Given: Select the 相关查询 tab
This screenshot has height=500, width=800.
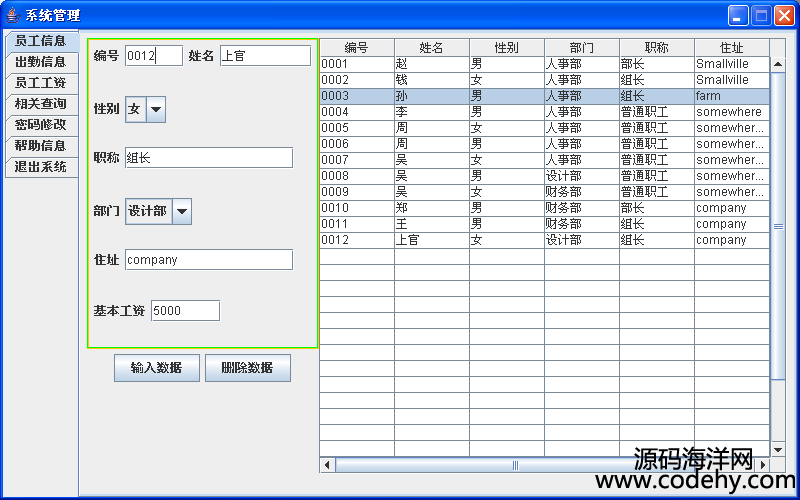Looking at the screenshot, I should 41,104.
